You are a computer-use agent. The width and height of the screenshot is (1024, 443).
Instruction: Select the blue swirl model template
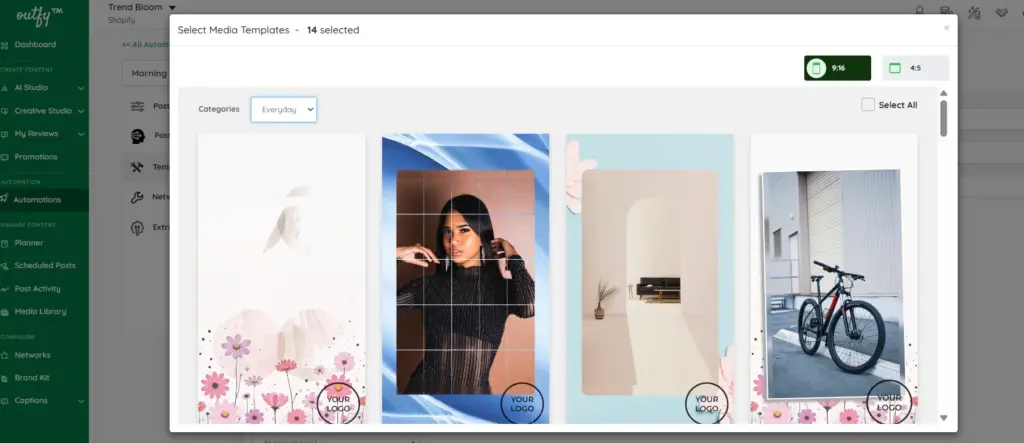(466, 279)
